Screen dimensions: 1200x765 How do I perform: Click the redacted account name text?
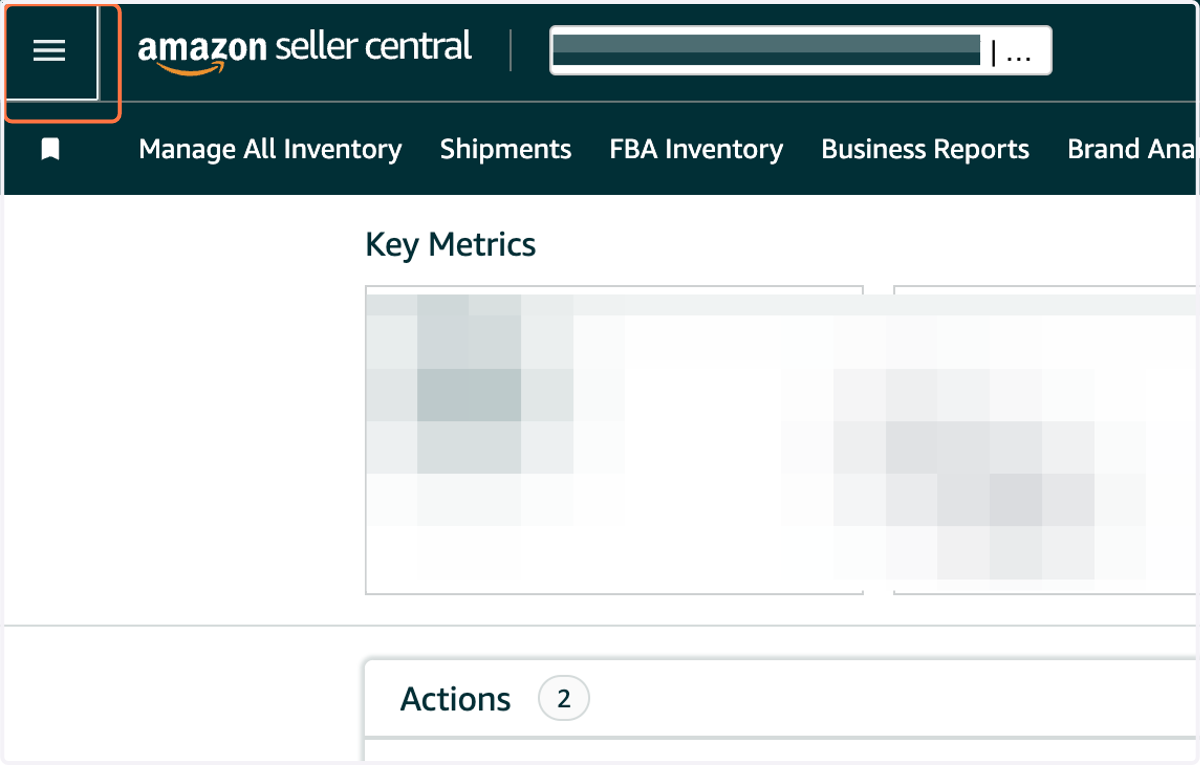[x=766, y=49]
